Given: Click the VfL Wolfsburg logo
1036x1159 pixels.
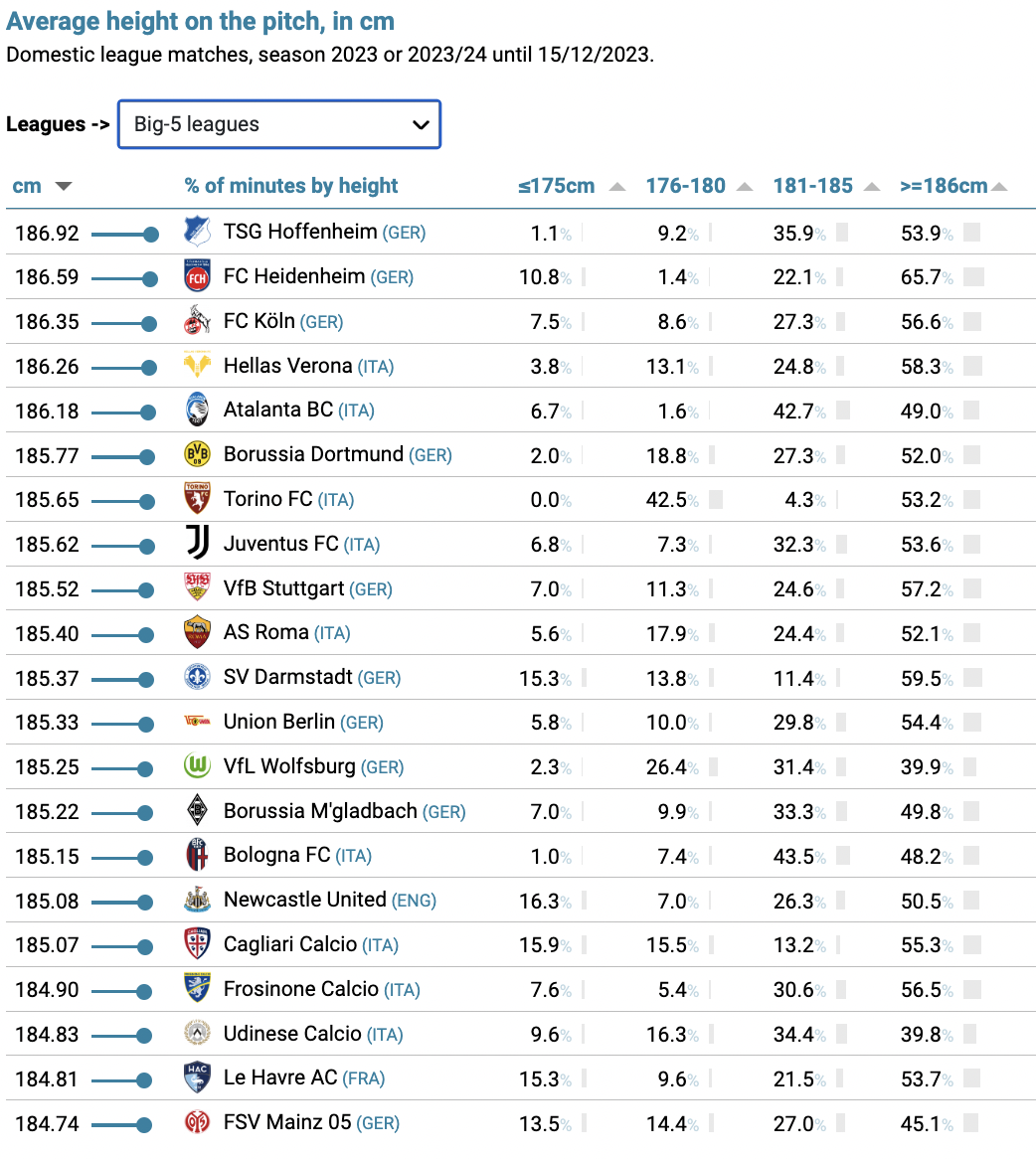Looking at the screenshot, I should click(197, 766).
